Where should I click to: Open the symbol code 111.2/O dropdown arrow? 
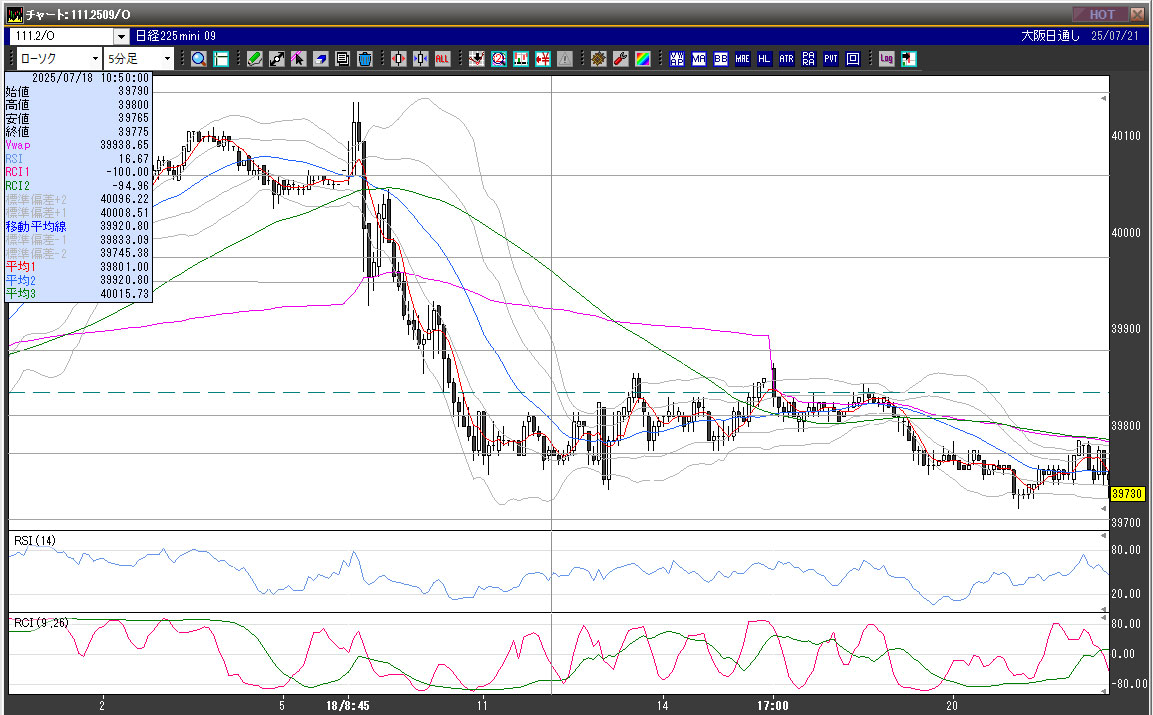coord(121,36)
